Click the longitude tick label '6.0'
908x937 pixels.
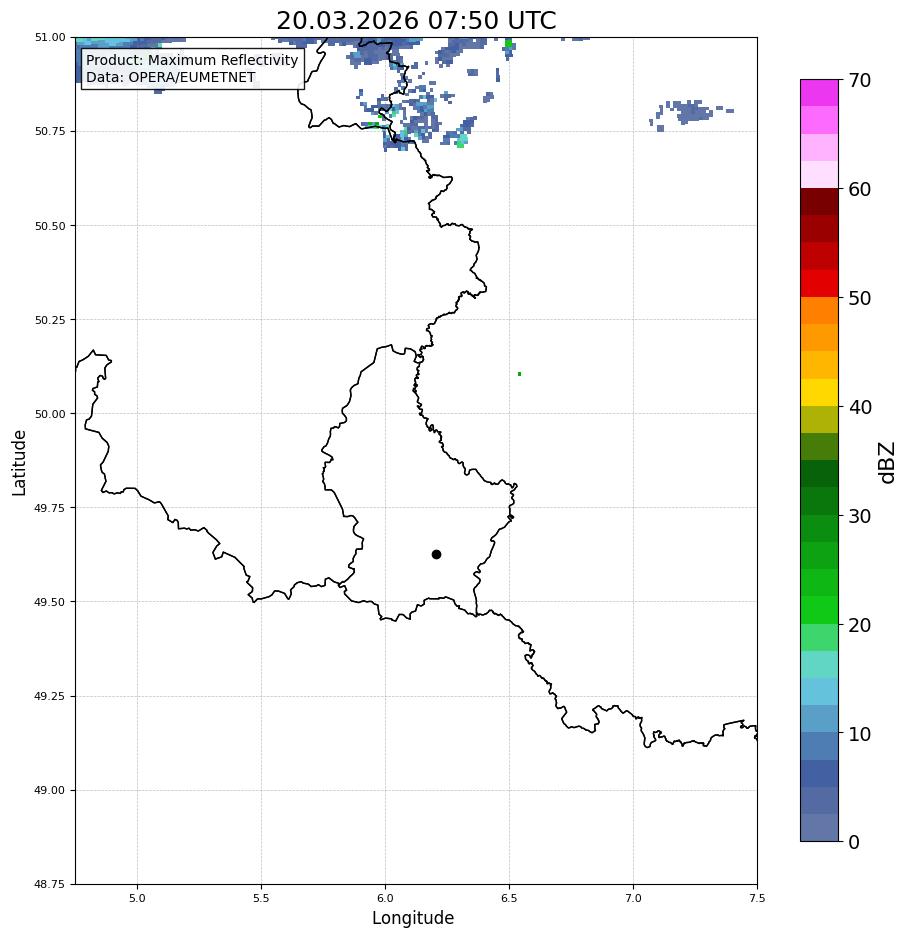point(386,898)
